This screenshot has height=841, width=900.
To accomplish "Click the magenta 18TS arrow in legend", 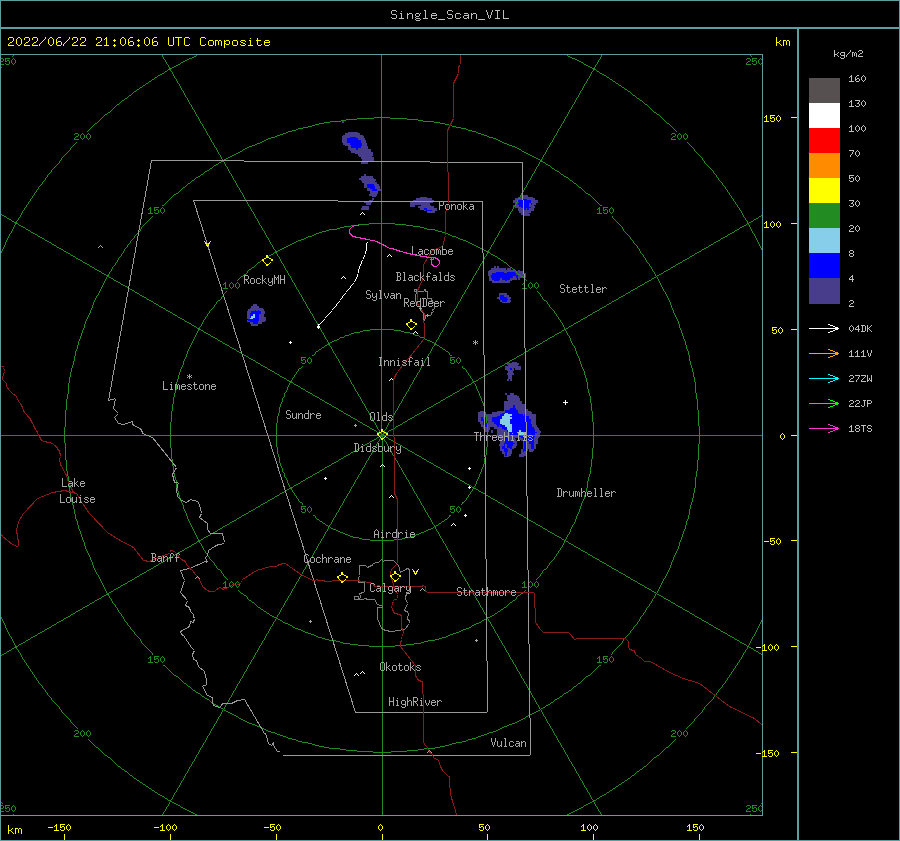I will point(824,428).
